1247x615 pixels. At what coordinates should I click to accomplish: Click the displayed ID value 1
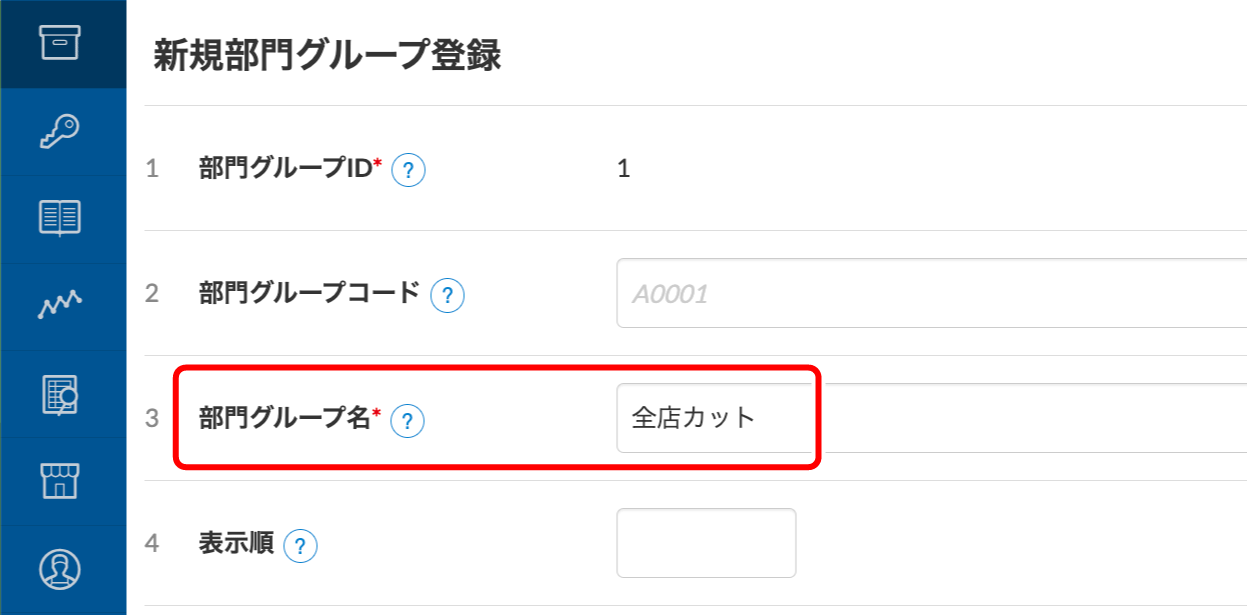(x=625, y=169)
